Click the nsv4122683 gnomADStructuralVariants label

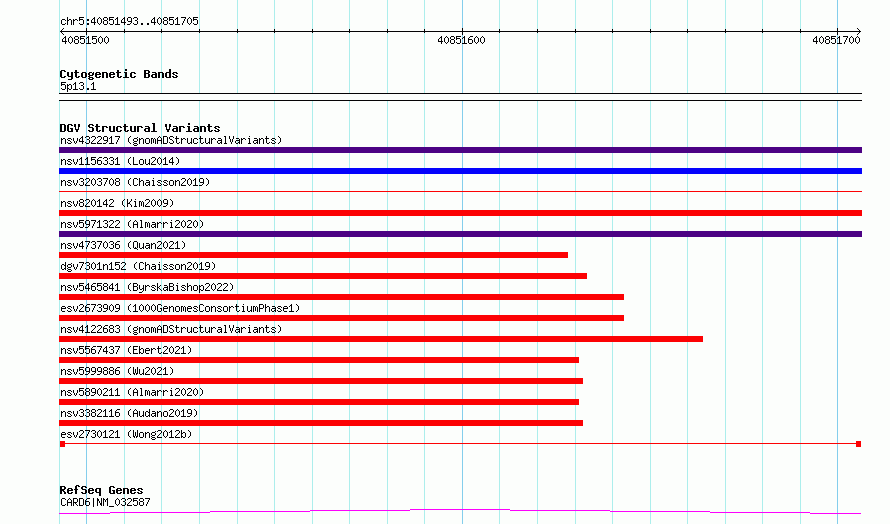(171, 329)
